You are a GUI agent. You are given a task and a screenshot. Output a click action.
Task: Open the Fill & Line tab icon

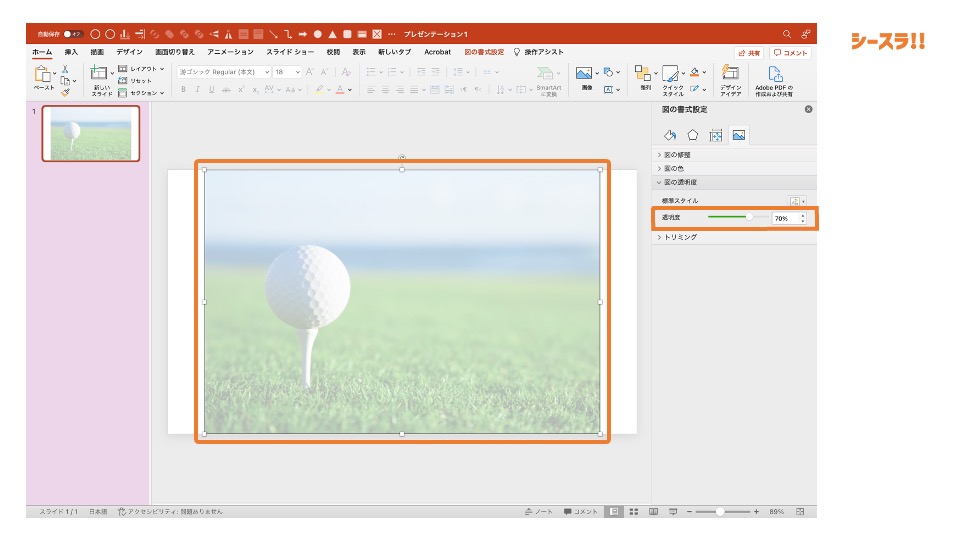[670, 135]
